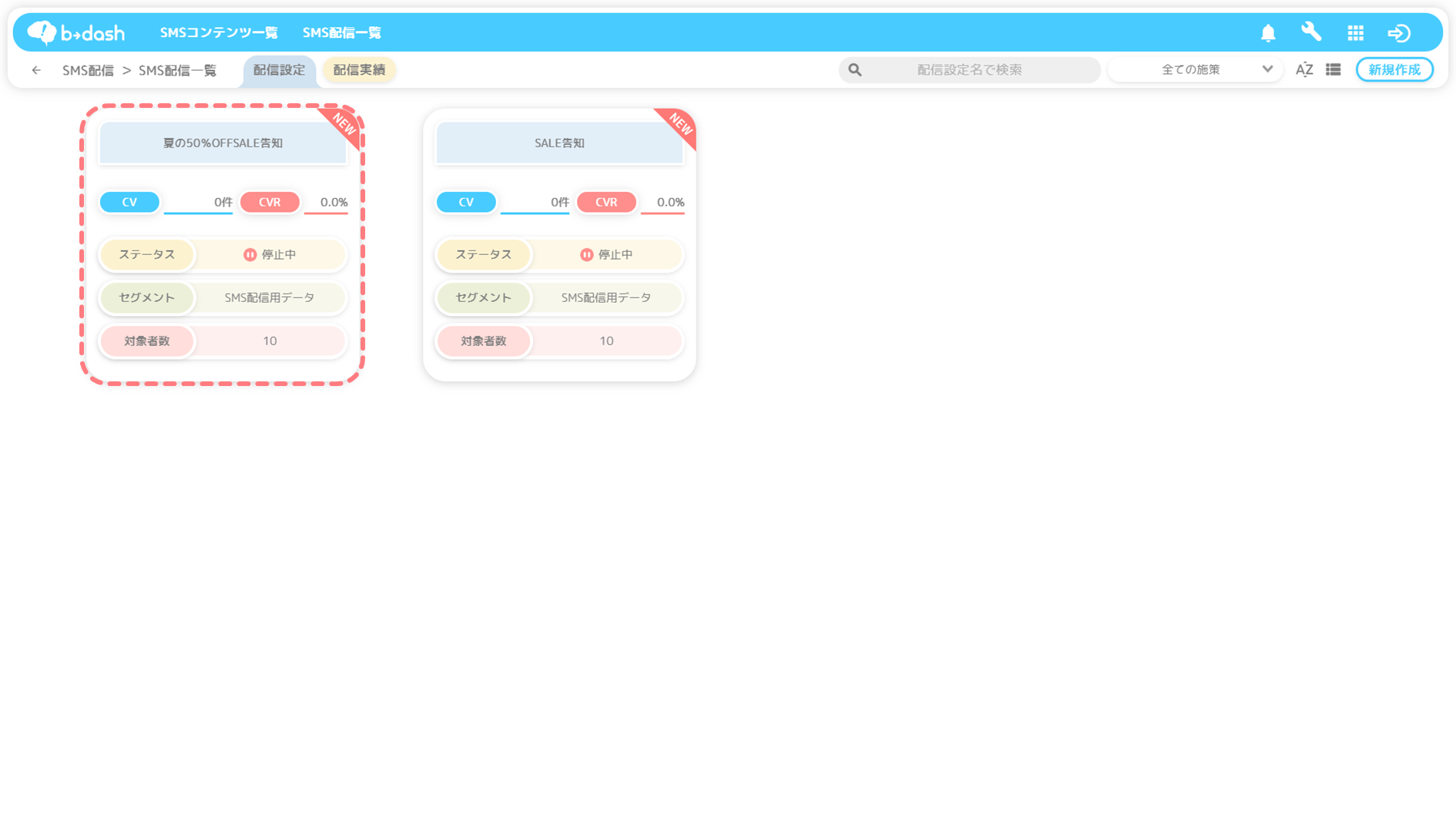Viewport: 1456px width, 819px height.
Task: Open the SALE告知 card title
Action: tap(559, 143)
